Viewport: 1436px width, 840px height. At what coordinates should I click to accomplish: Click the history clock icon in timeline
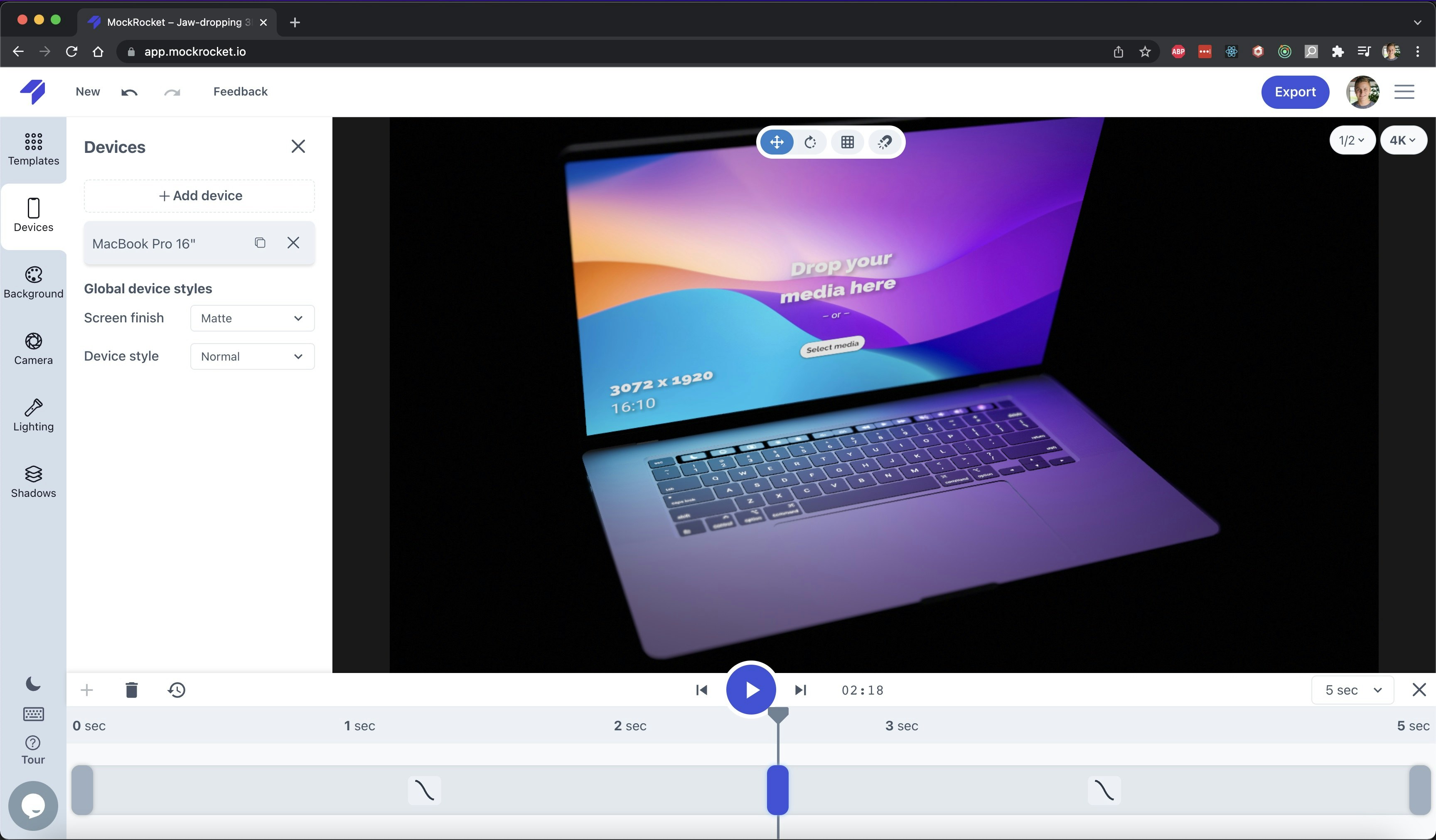pyautogui.click(x=177, y=690)
